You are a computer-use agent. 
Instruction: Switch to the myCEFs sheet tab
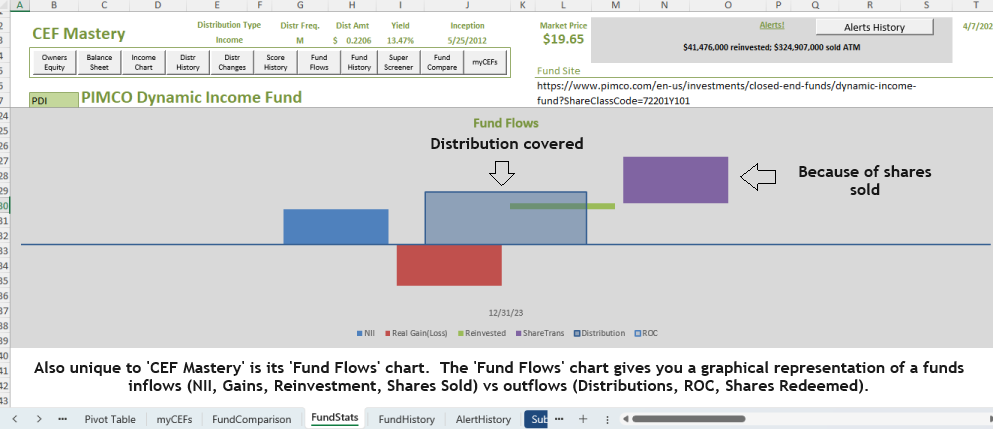[173, 419]
